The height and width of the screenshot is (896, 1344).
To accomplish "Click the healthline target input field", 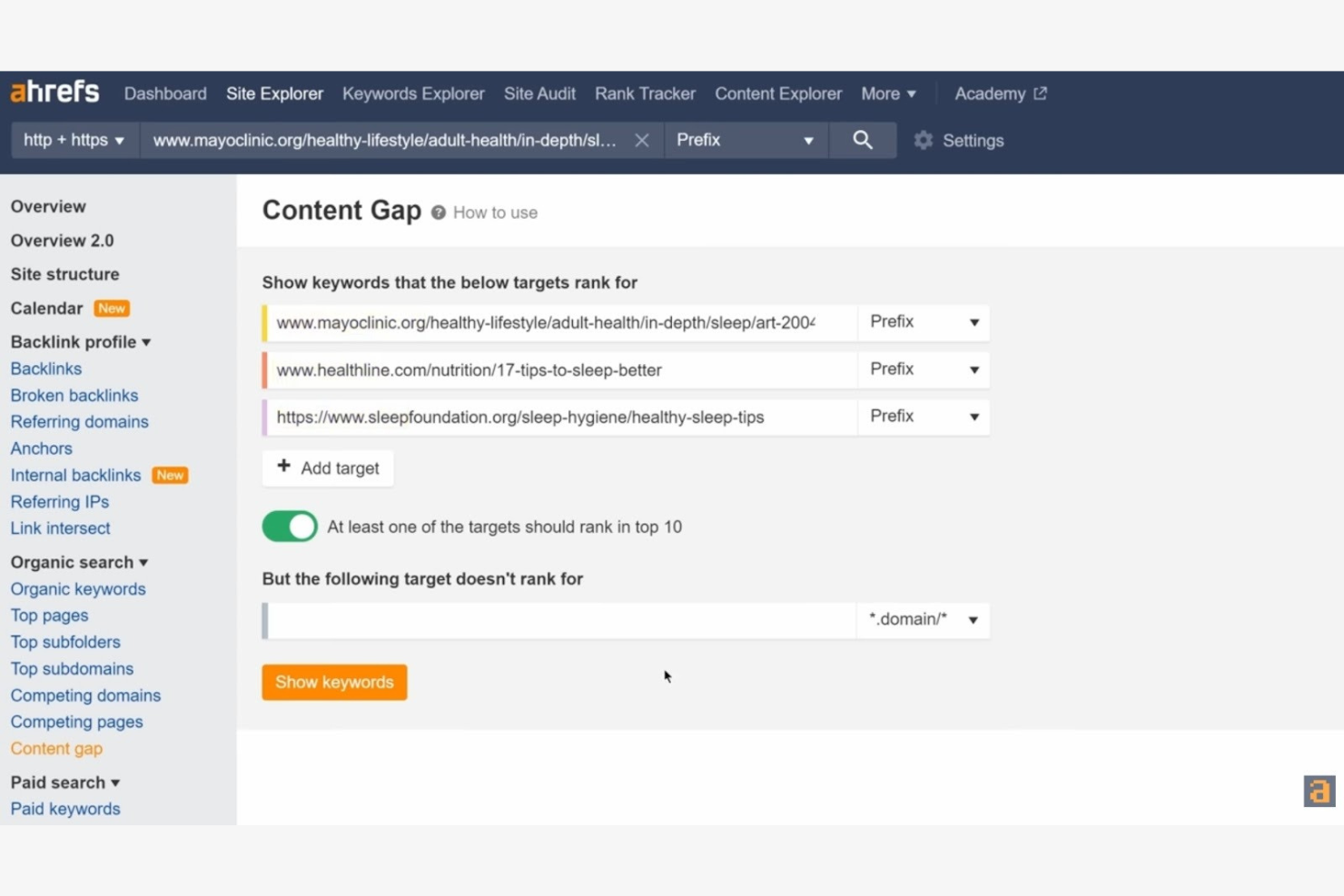I will coord(561,369).
